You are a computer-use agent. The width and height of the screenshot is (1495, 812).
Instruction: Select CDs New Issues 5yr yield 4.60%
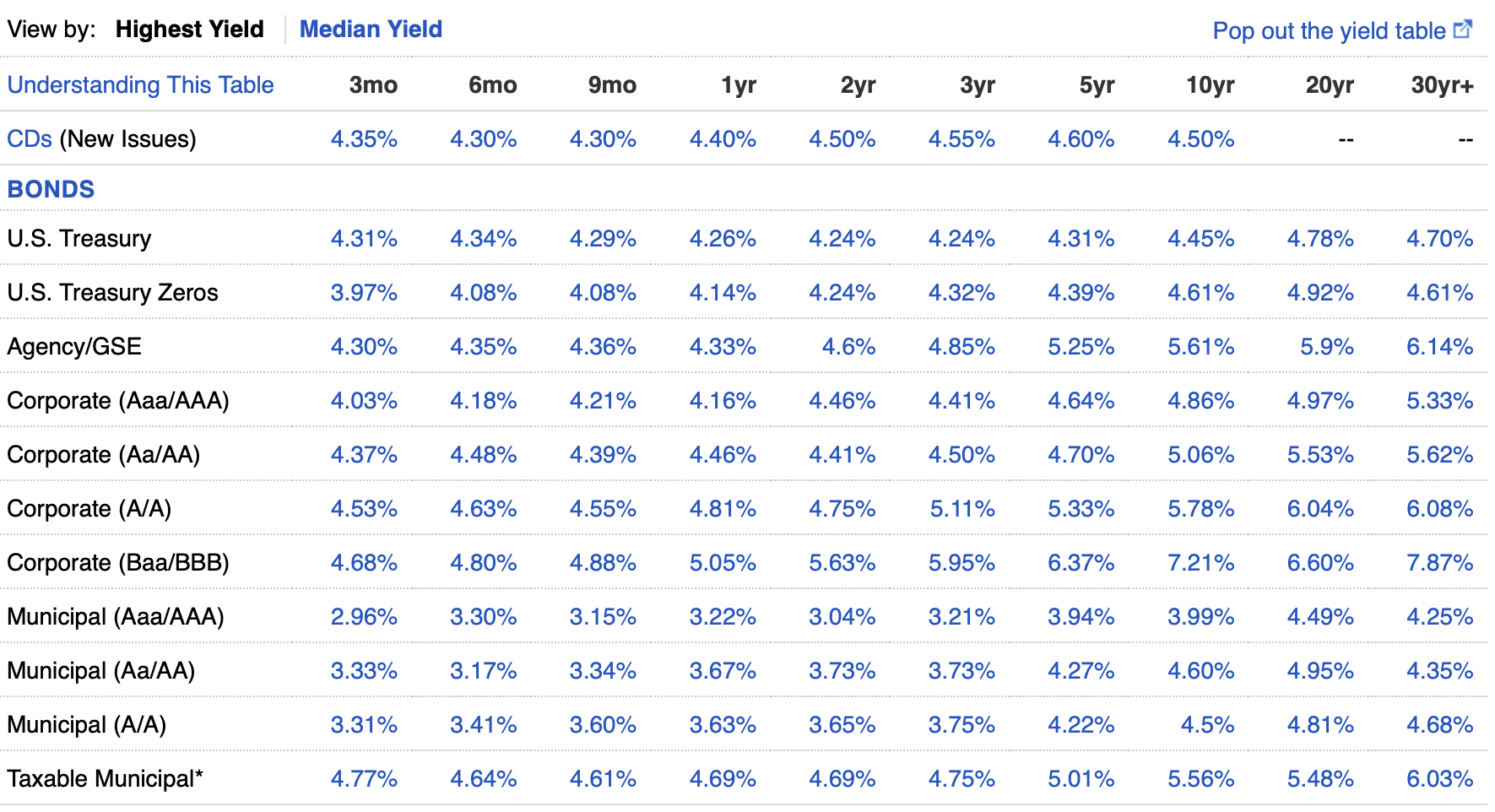[x=1081, y=139]
